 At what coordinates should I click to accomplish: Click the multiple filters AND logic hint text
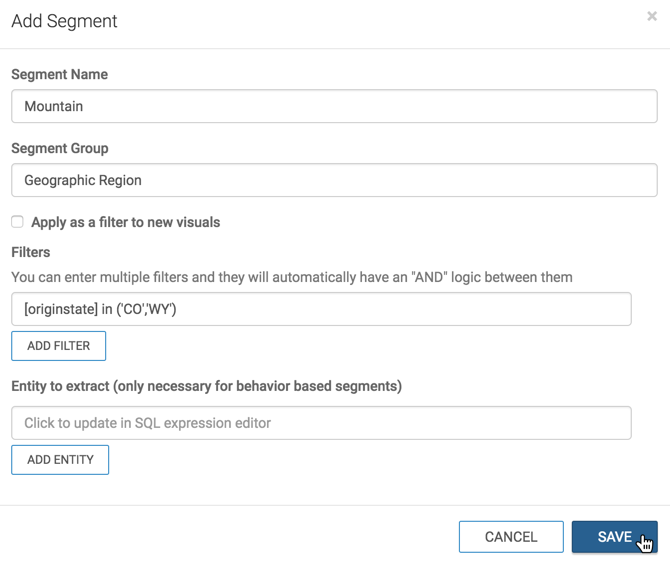click(292, 277)
